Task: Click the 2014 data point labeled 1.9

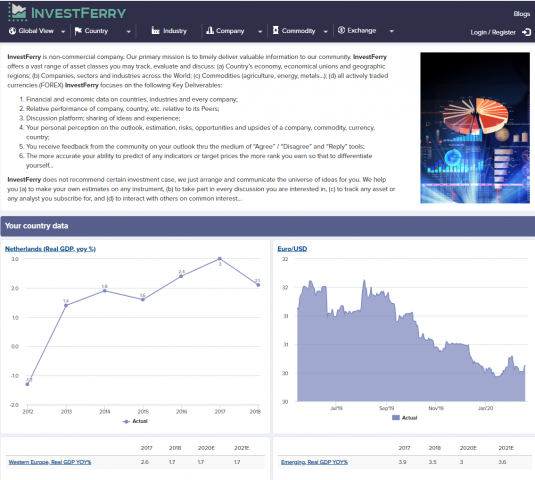Action: click(x=105, y=291)
